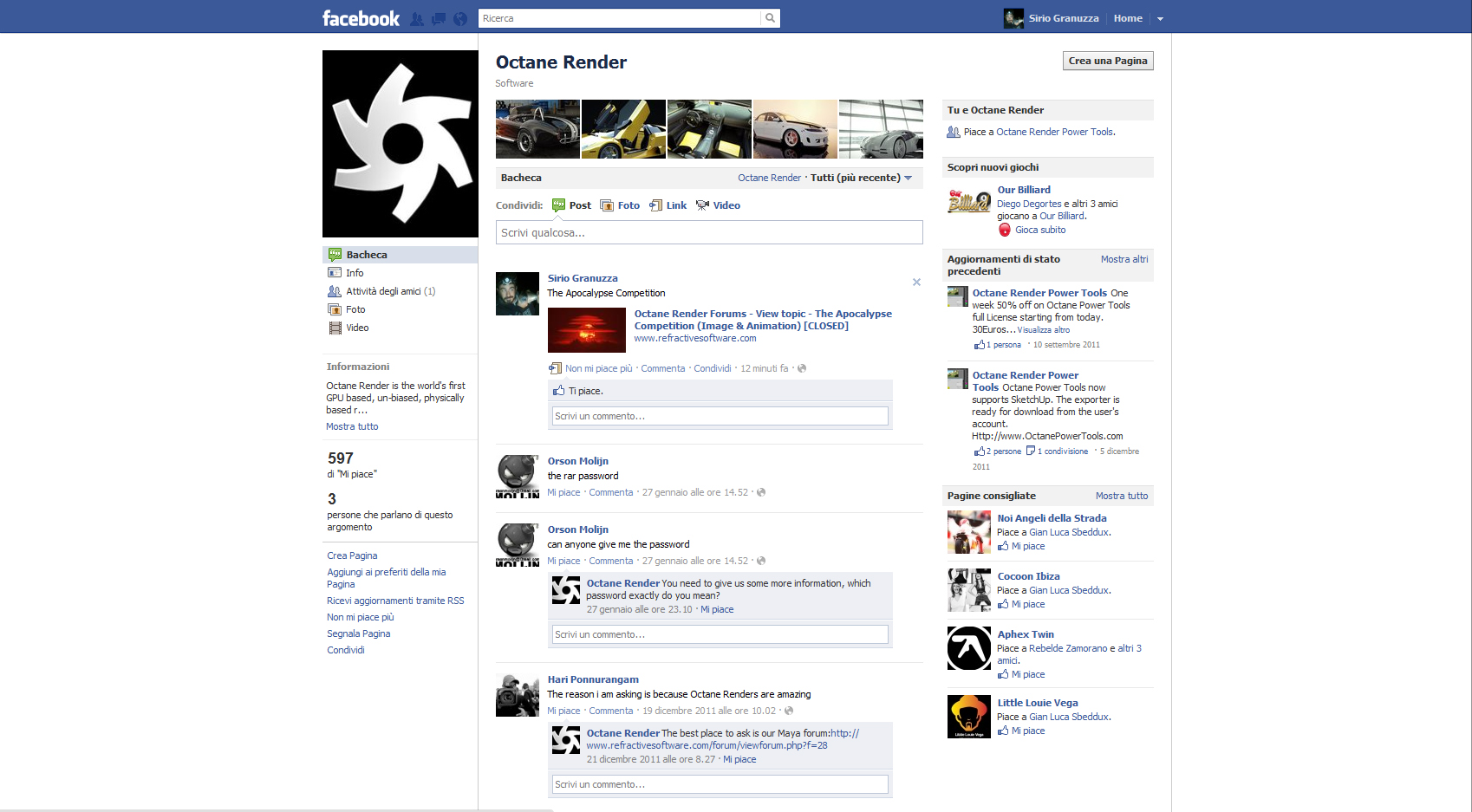Open Apocalypse Competition forum link title

(x=763, y=320)
